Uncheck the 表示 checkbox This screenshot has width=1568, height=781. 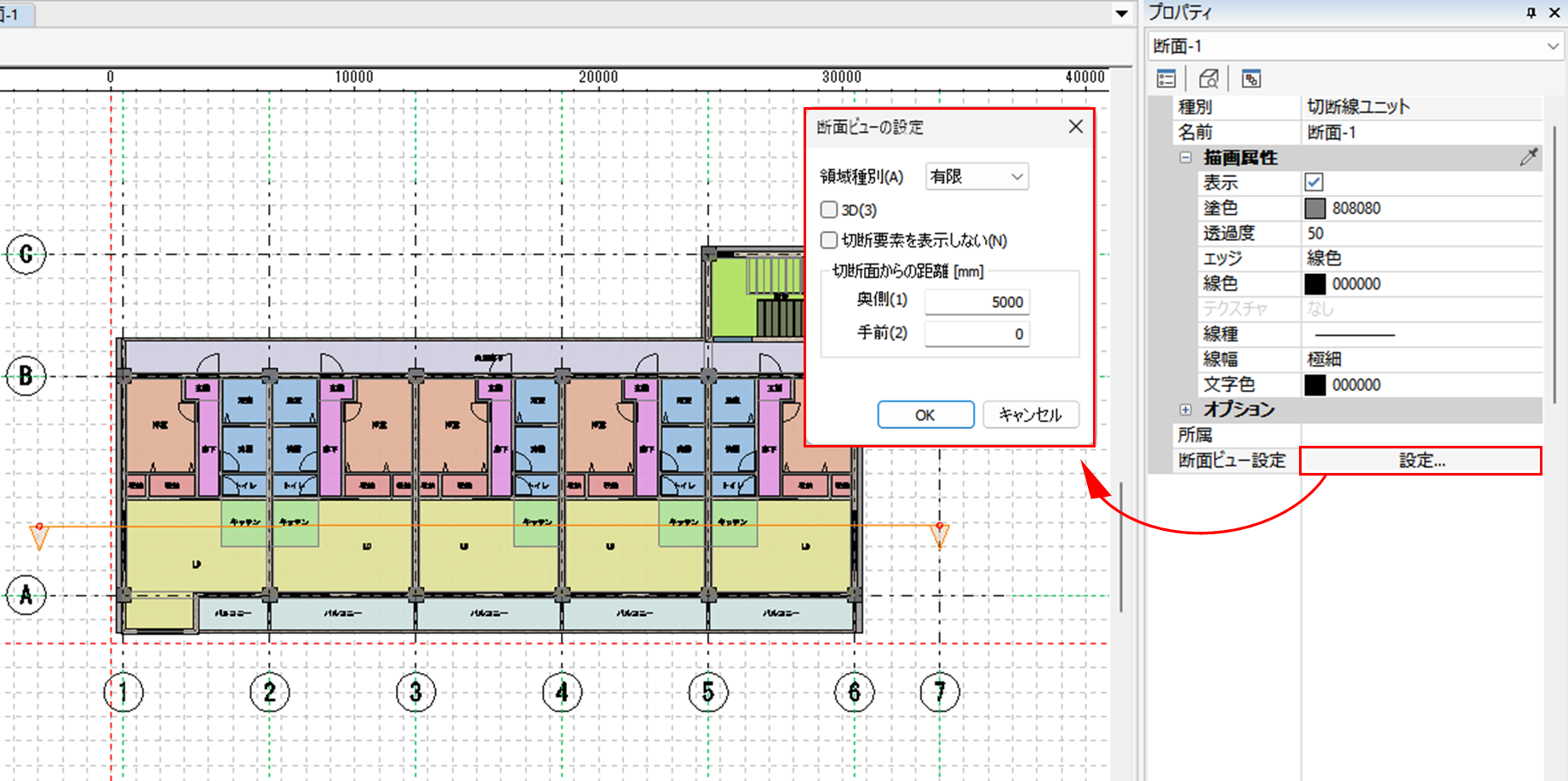(1313, 182)
